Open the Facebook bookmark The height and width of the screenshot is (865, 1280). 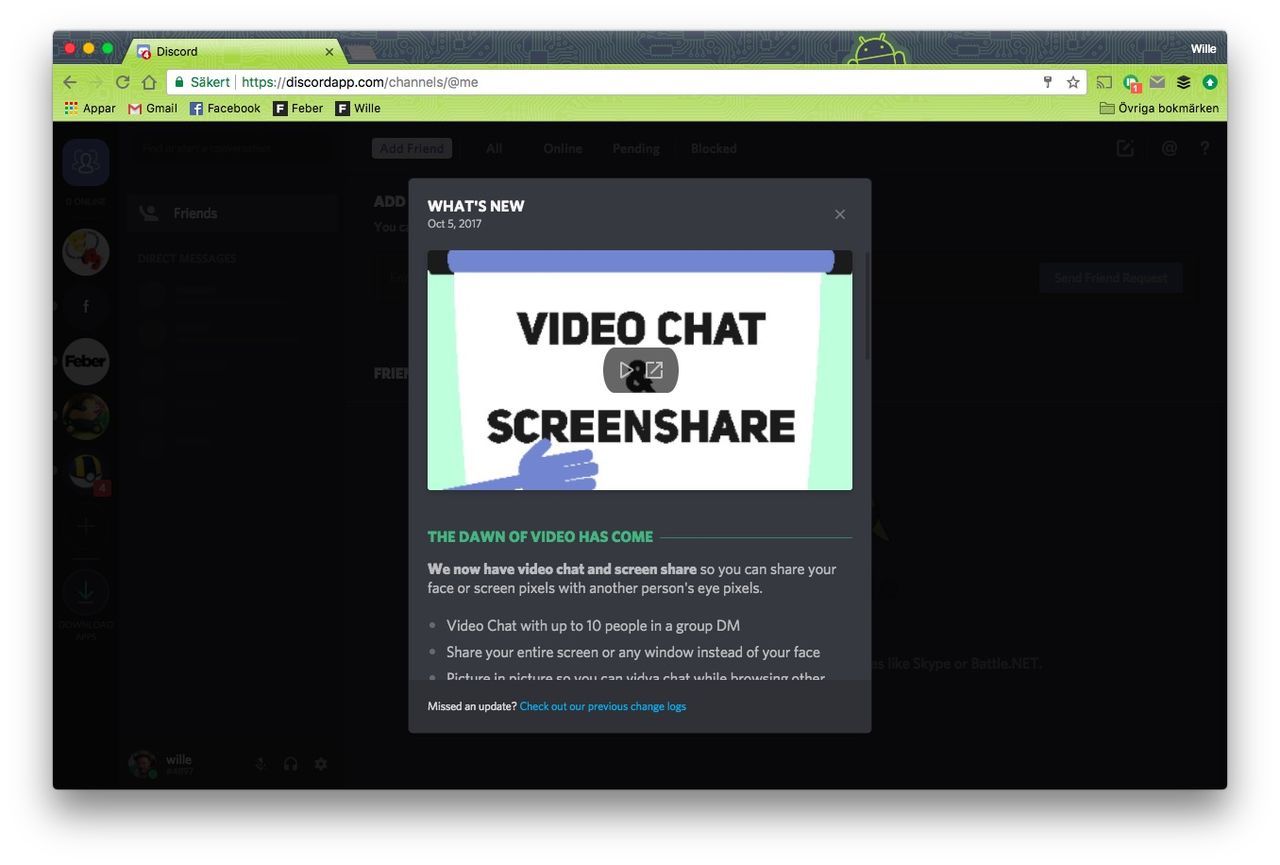click(225, 108)
